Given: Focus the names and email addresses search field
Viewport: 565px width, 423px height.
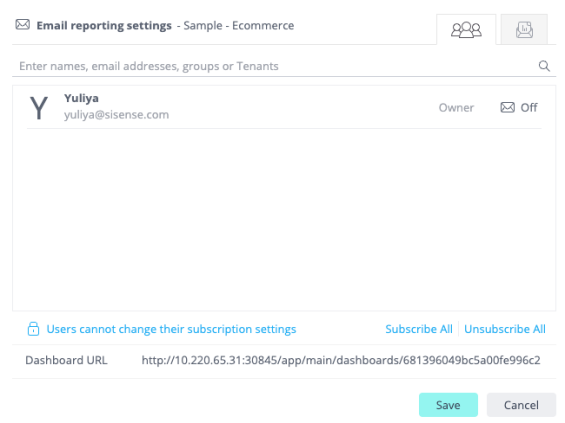Looking at the screenshot, I should click(x=276, y=66).
